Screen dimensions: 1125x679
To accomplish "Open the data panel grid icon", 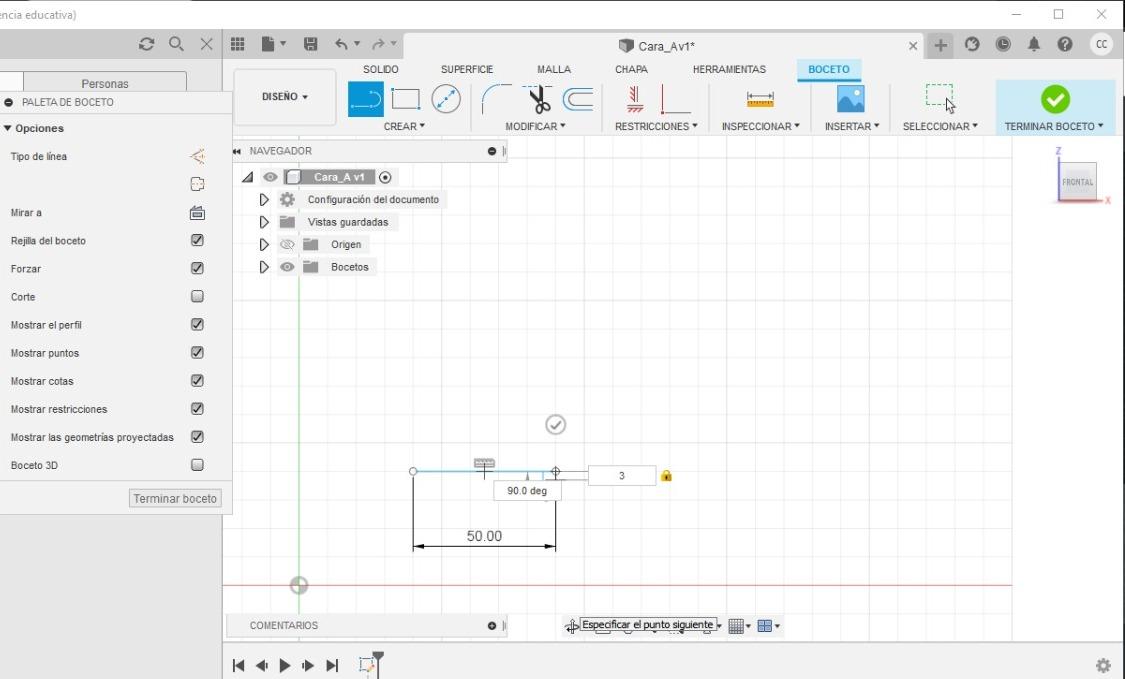I will (237, 45).
